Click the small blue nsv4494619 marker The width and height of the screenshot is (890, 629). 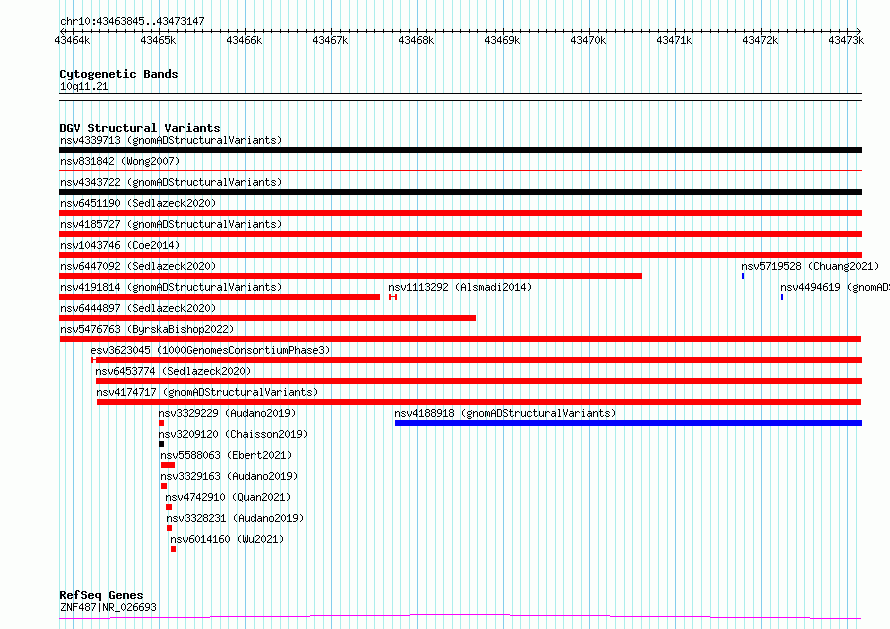pos(782,297)
